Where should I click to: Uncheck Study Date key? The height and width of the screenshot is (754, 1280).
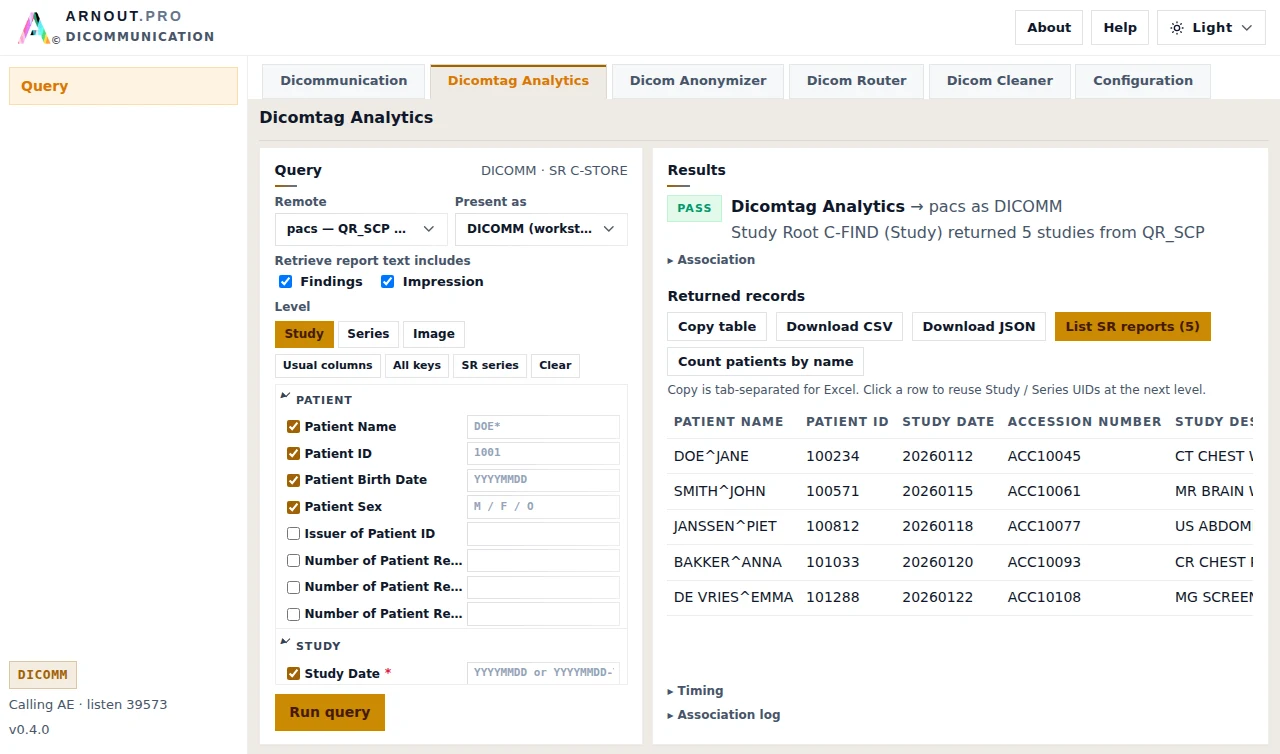(x=293, y=674)
